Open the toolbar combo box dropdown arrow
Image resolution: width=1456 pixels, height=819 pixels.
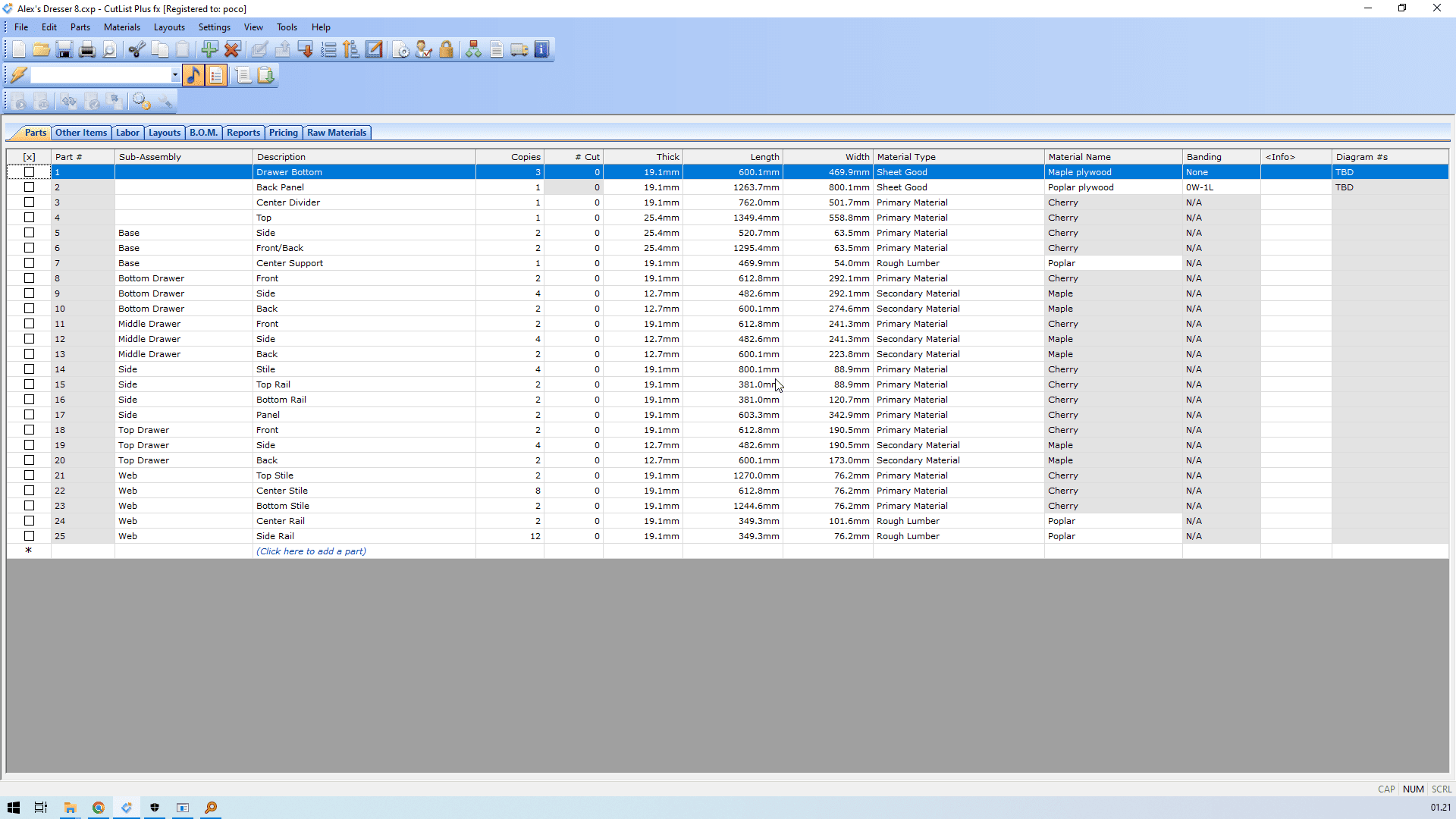click(175, 75)
